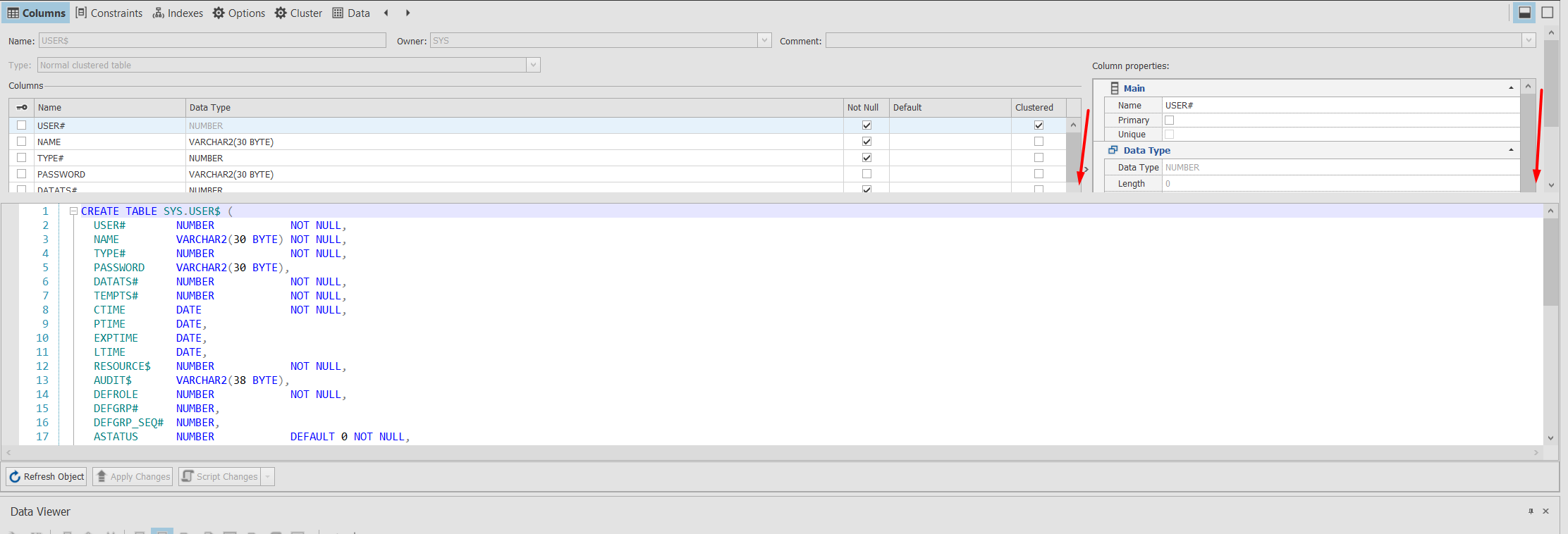The width and height of the screenshot is (1568, 534).
Task: Select the full-view layout icon
Action: [1548, 13]
